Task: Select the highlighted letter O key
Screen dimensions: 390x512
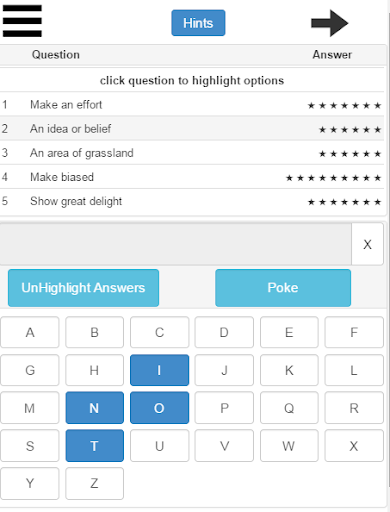Action: 159,408
